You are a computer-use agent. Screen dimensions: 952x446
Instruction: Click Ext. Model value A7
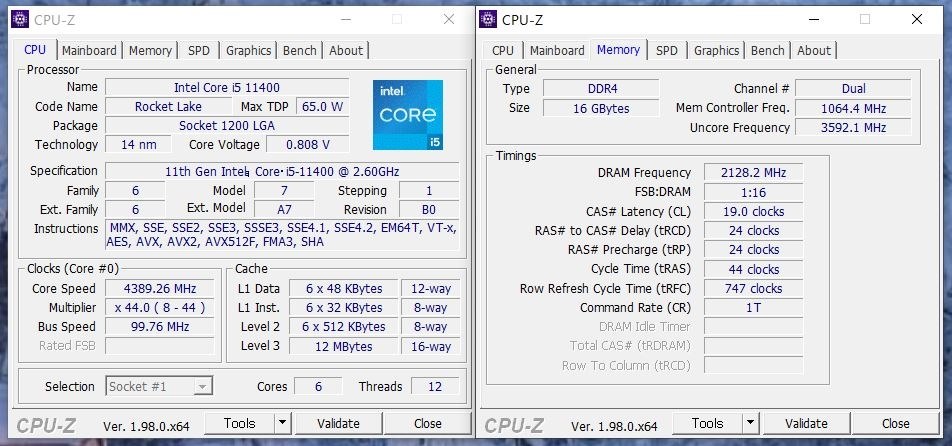click(x=284, y=209)
